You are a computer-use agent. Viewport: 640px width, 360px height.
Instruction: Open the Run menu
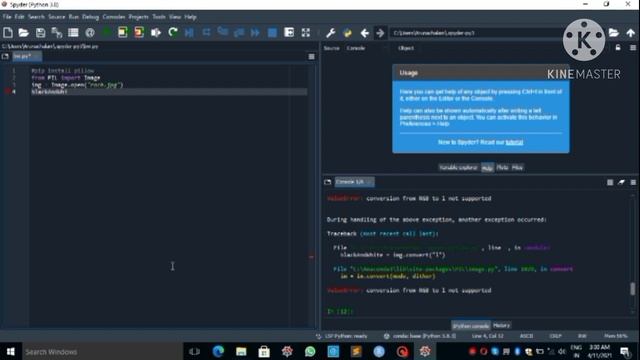(x=73, y=17)
